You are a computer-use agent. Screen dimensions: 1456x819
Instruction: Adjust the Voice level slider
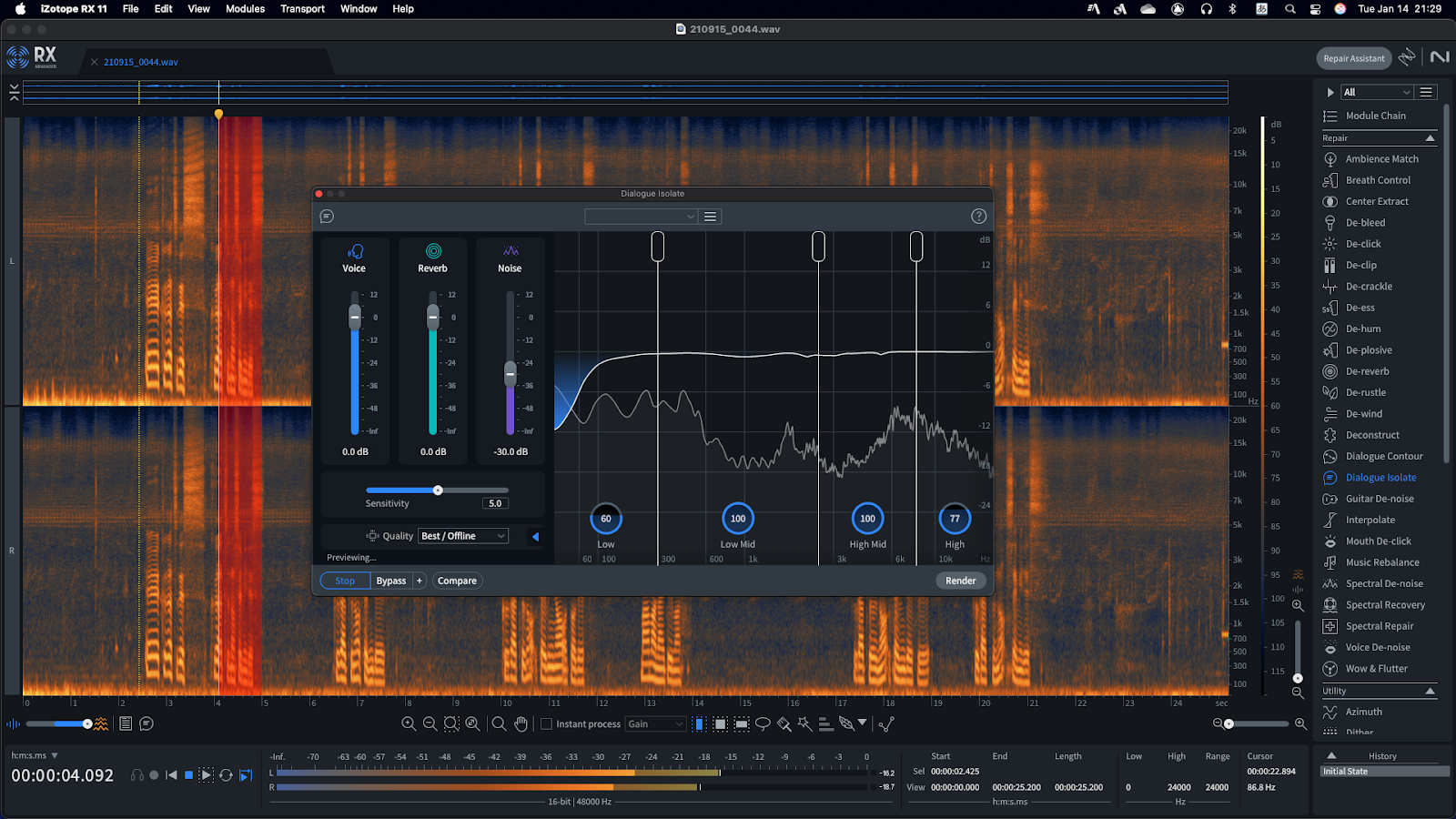pyautogui.click(x=355, y=316)
